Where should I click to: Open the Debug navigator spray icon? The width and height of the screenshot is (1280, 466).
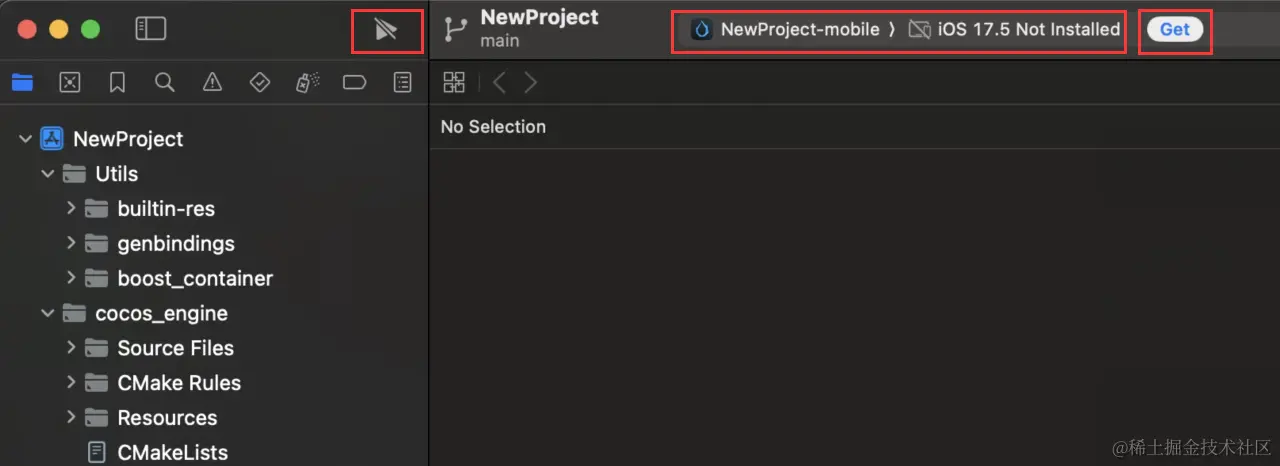tap(307, 83)
